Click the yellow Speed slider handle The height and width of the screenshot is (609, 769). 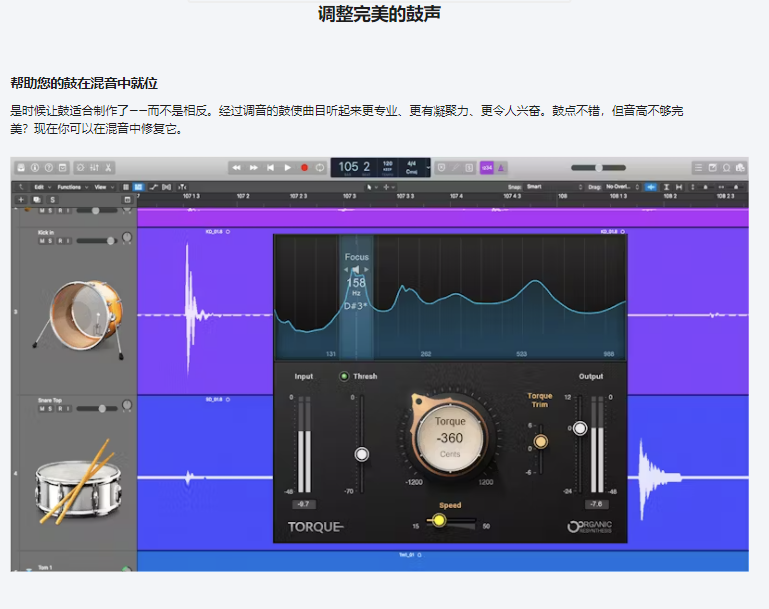(439, 520)
